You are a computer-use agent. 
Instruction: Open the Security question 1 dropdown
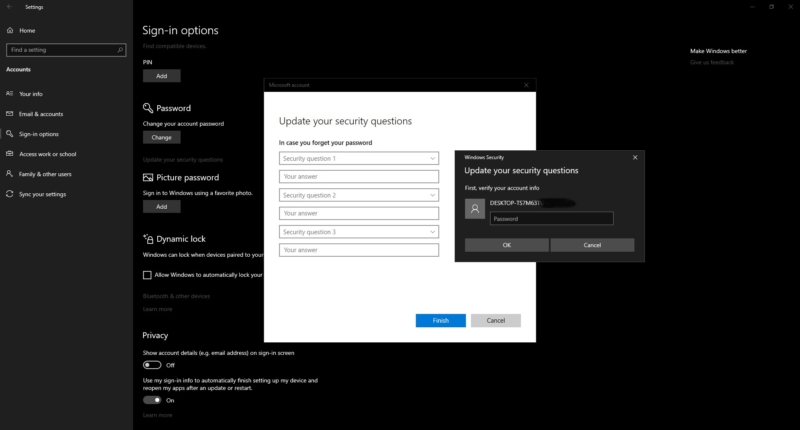[359, 159]
